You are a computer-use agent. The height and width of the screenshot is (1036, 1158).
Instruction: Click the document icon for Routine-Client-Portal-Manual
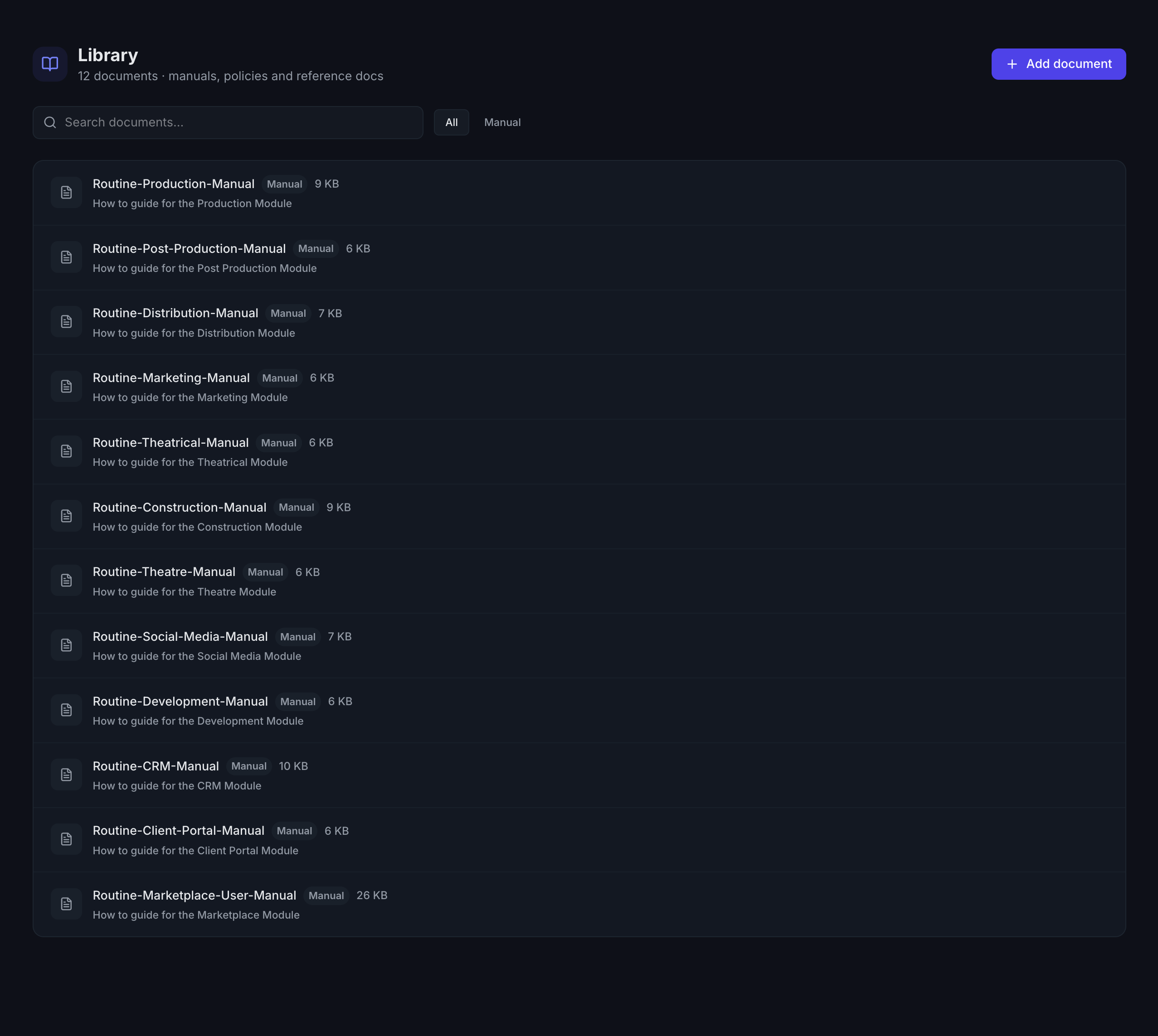(x=67, y=840)
